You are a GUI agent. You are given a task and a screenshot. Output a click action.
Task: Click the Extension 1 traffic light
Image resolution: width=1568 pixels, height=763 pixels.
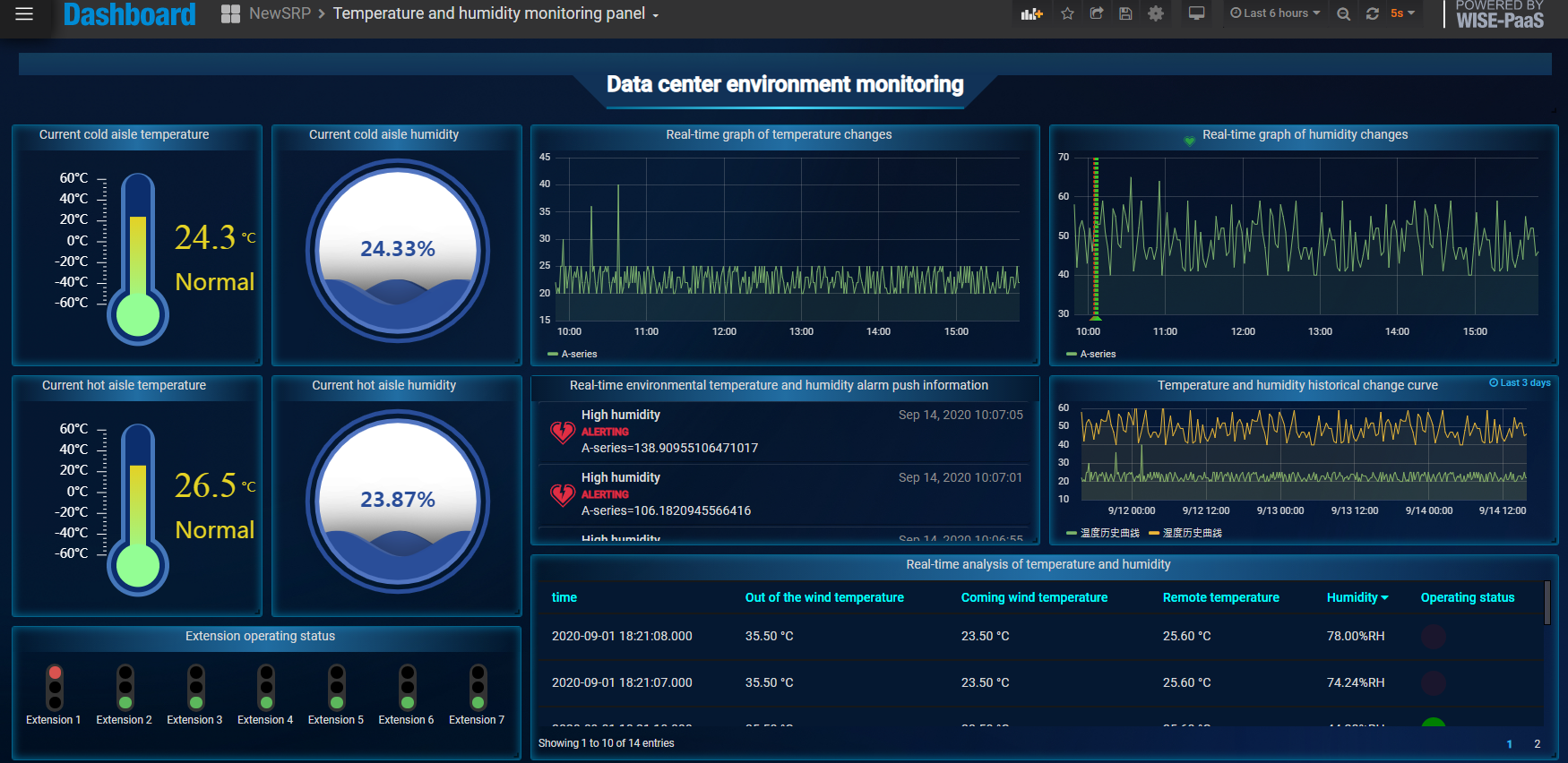click(x=55, y=687)
